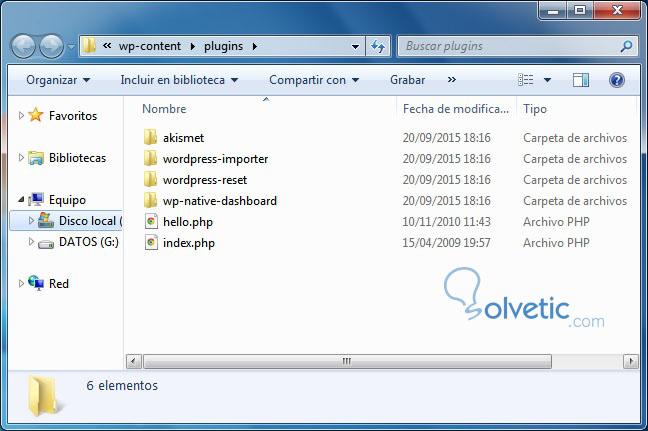Viewport: 648px width, 431px height.
Task: Select the akismet folder name
Action: 183,138
